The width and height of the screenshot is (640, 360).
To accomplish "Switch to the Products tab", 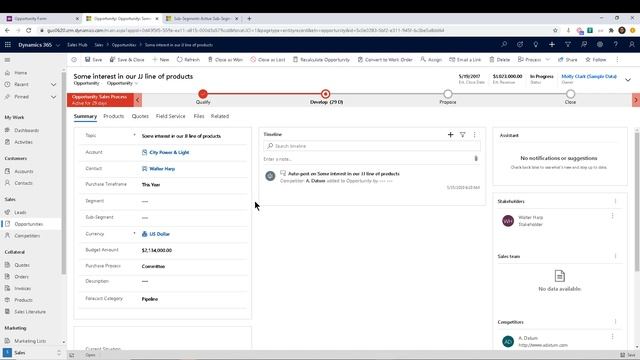I will 113,116.
